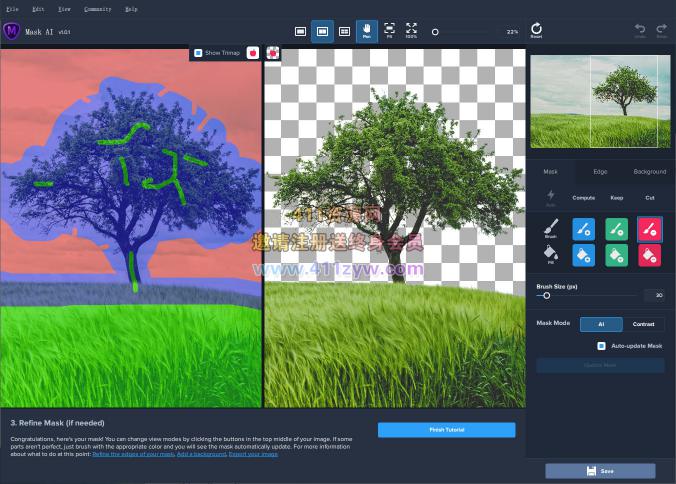Screen dimensions: 676x484
Task: Switch Mask Mode to Contrast
Action: tap(643, 324)
